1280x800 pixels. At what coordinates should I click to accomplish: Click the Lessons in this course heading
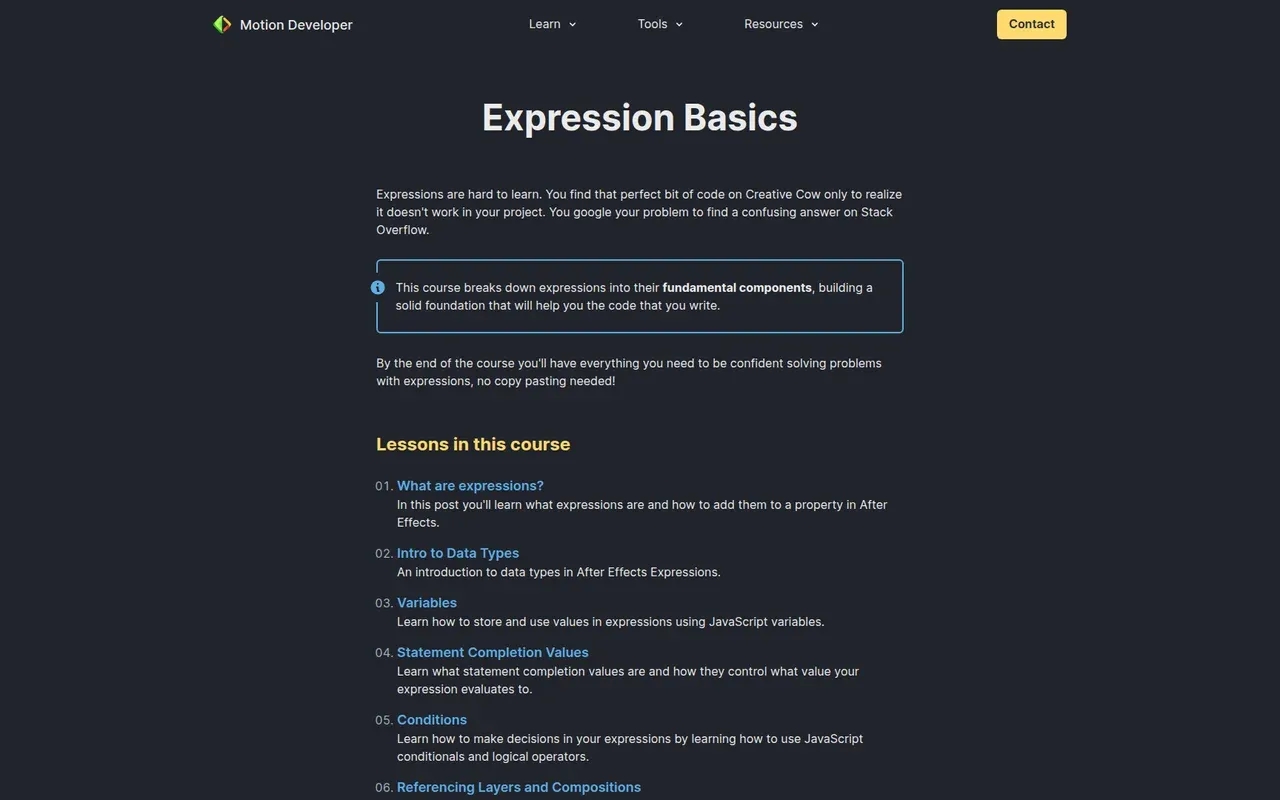pyautogui.click(x=473, y=444)
